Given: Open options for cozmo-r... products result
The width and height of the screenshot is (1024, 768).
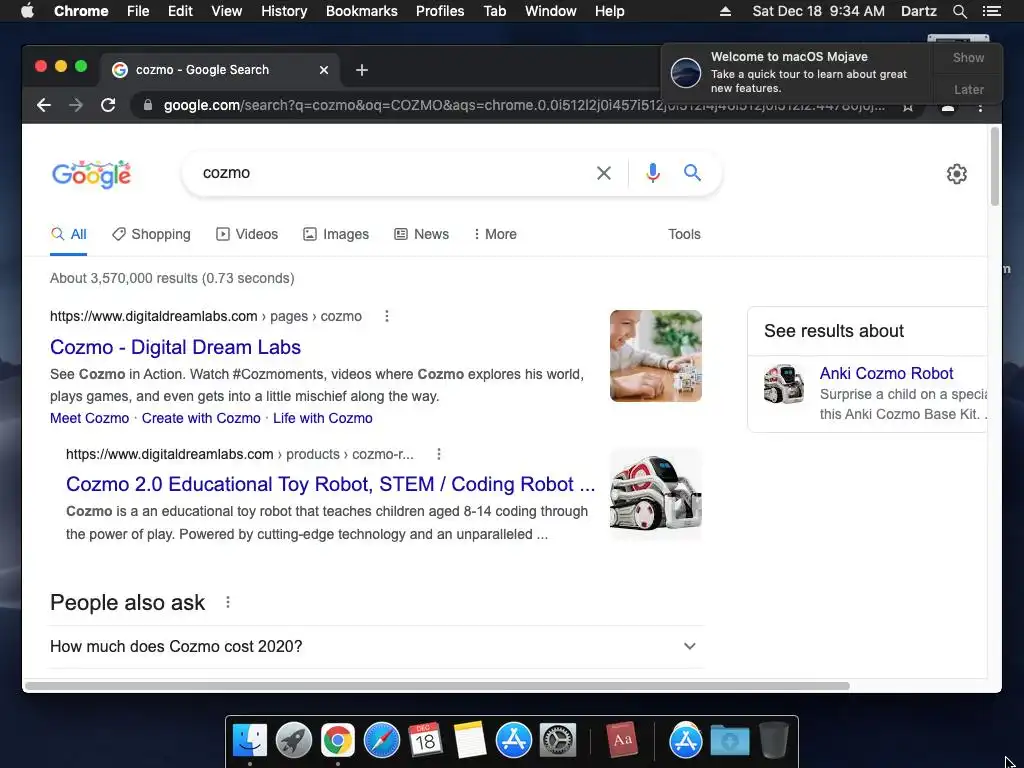Looking at the screenshot, I should coord(439,454).
